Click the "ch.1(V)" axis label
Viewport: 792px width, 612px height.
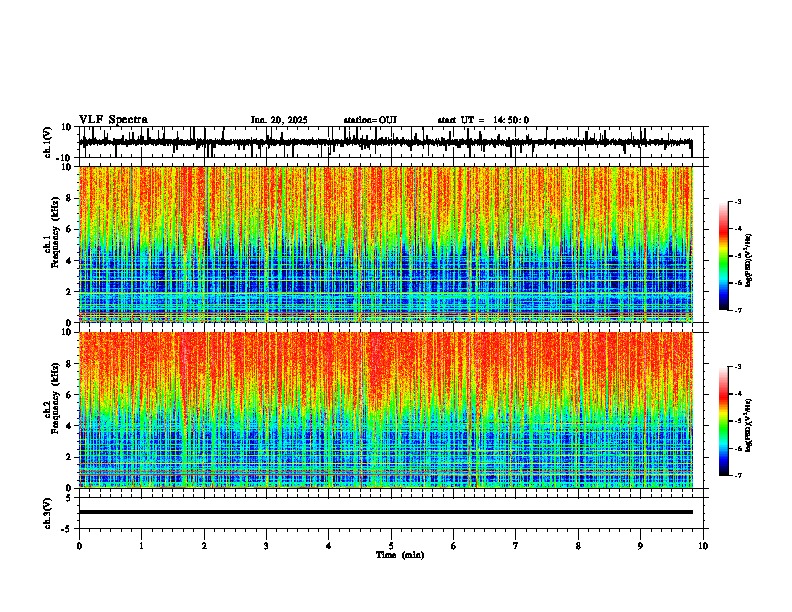48,142
